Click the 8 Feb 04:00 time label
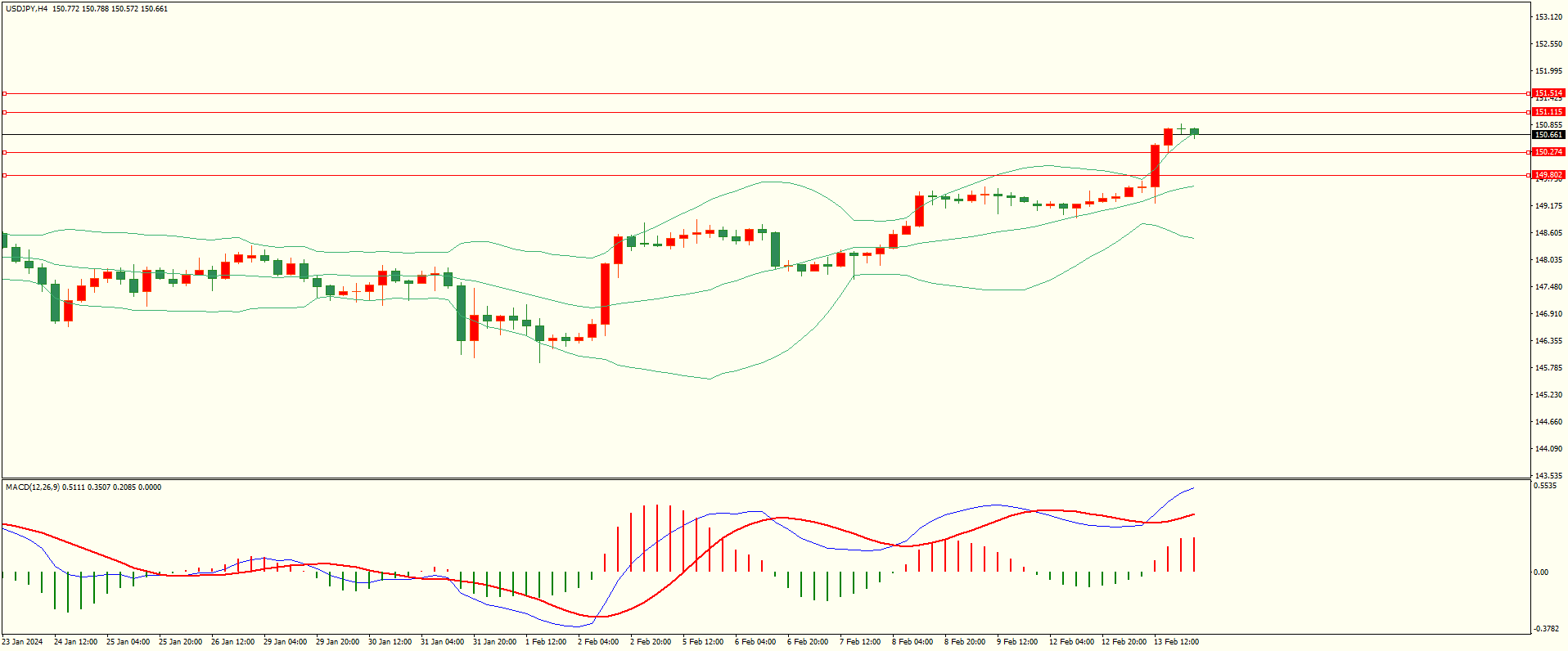This screenshot has height=651, width=1568. 912,642
